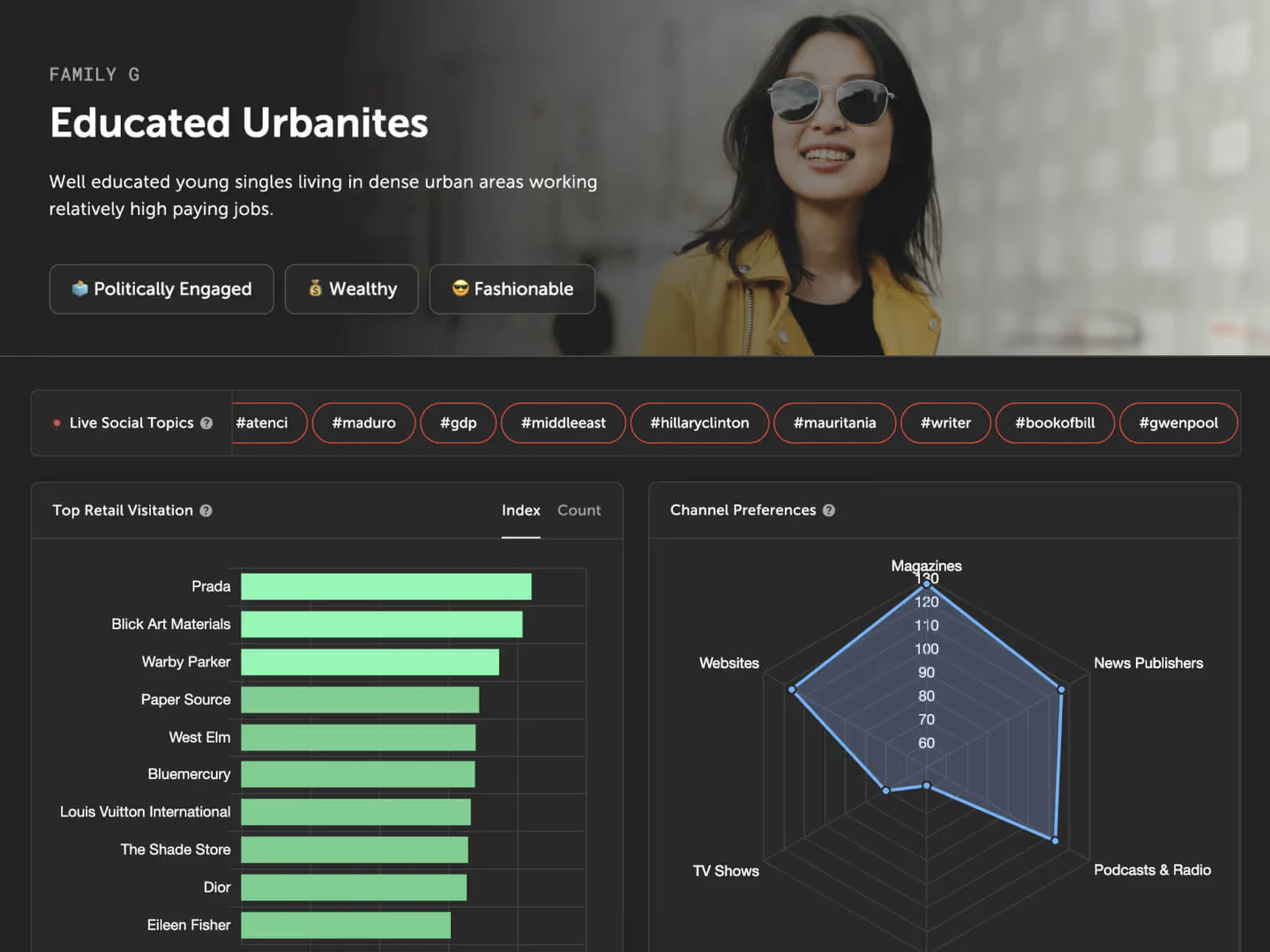1270x952 pixels.
Task: Open the Top Retail Visitation help tooltip
Action: click(x=205, y=510)
